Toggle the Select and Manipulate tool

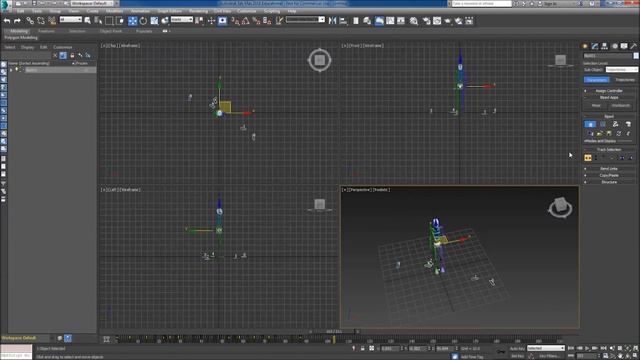tap(211, 21)
